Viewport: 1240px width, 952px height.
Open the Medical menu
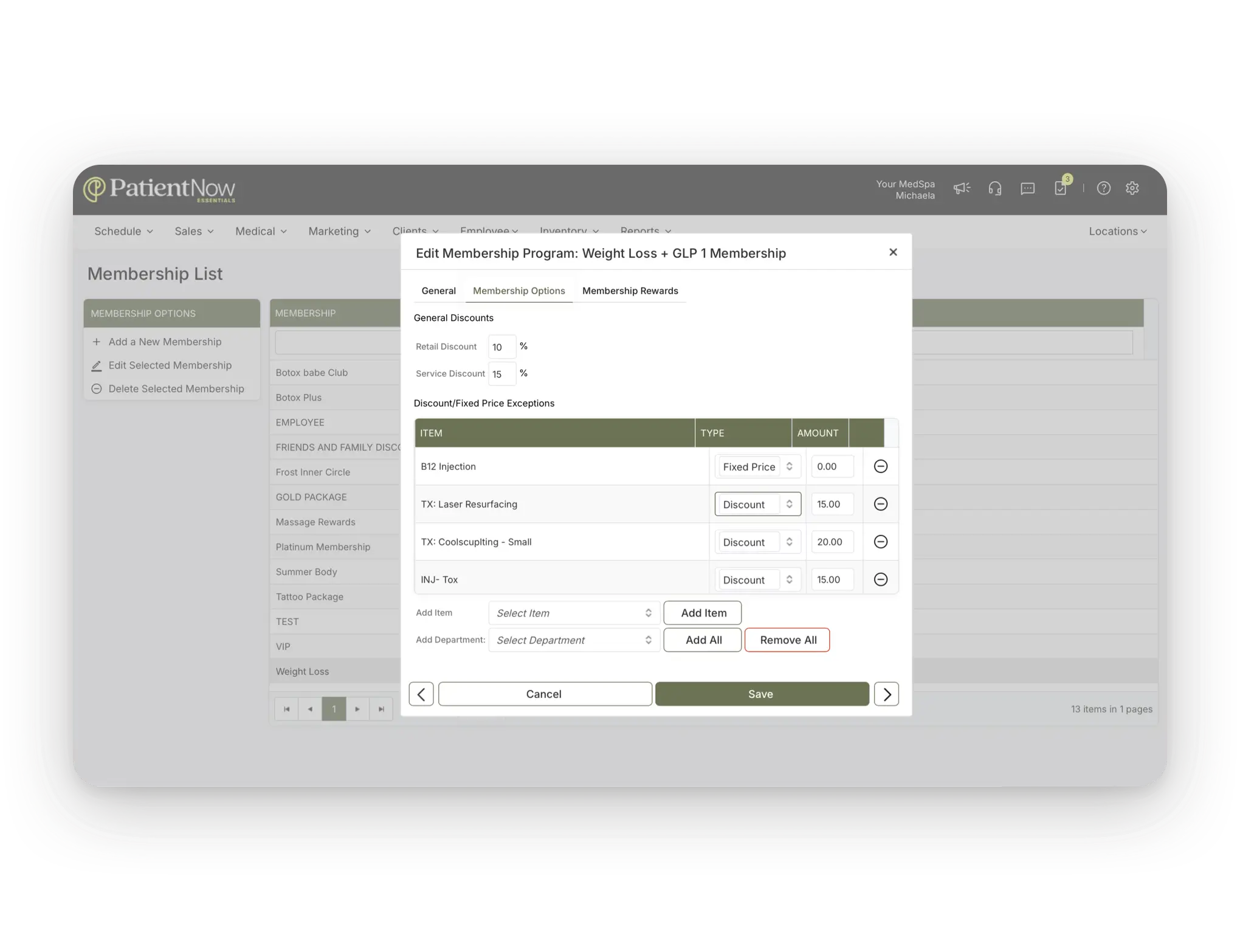(x=261, y=231)
